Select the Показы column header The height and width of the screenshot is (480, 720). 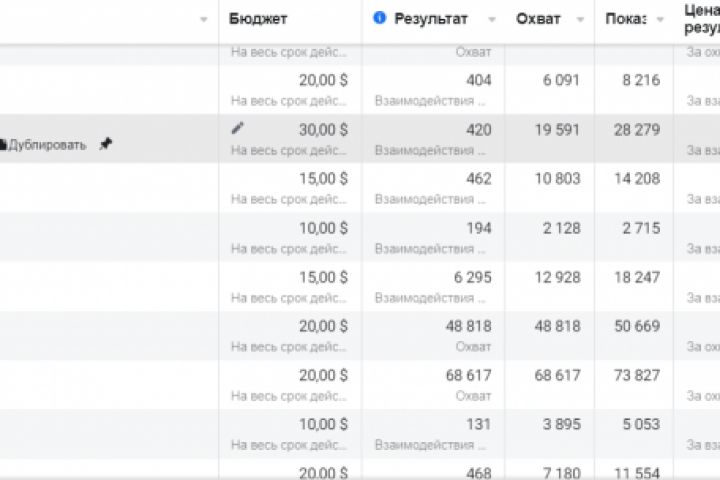[x=626, y=19]
